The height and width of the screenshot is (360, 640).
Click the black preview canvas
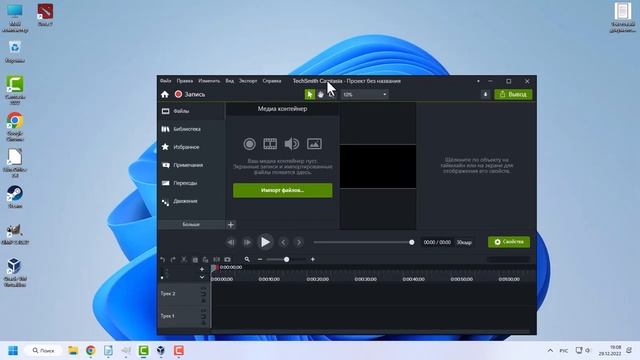[378, 166]
